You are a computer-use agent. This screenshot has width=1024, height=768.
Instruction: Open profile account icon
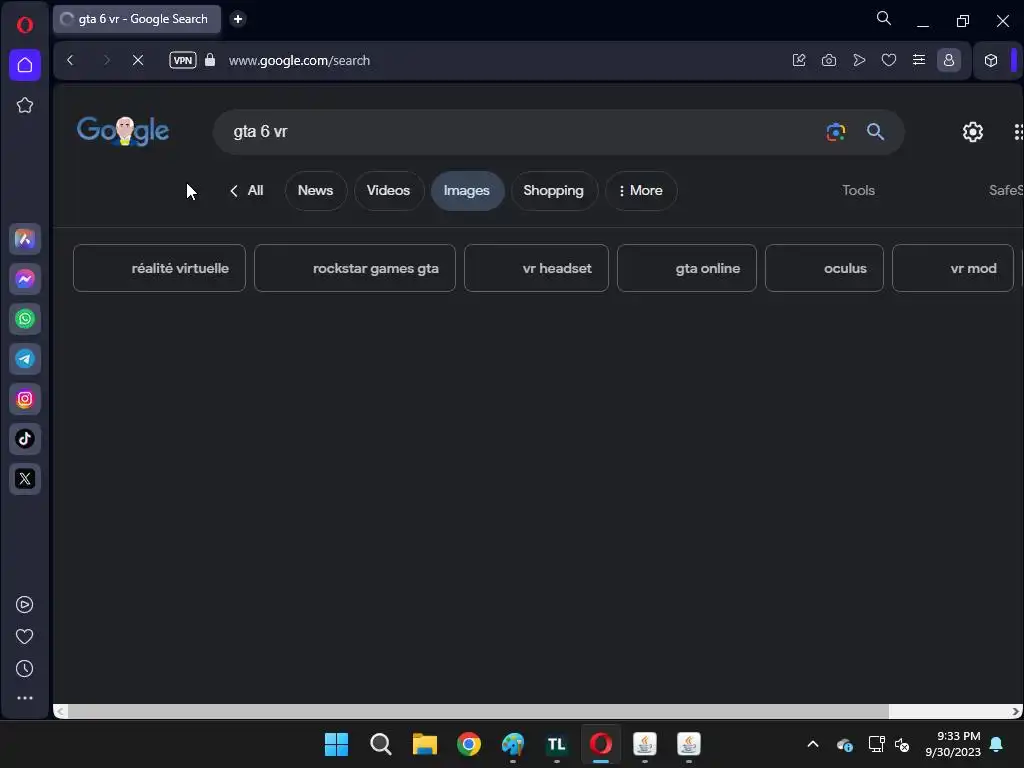click(949, 60)
